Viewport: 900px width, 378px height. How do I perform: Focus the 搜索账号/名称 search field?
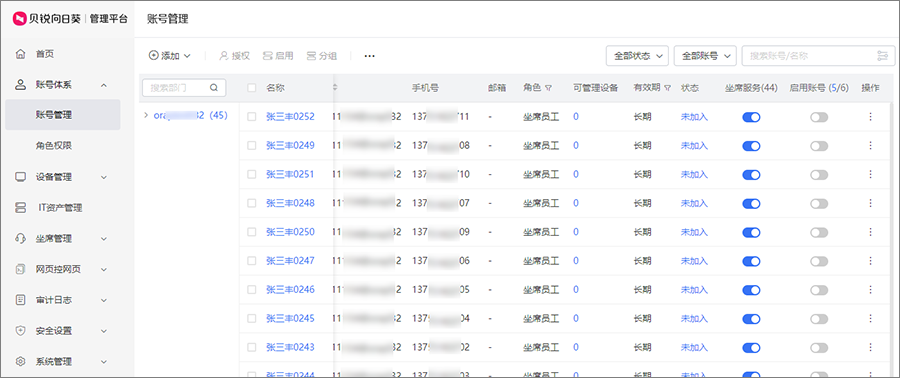click(x=818, y=56)
